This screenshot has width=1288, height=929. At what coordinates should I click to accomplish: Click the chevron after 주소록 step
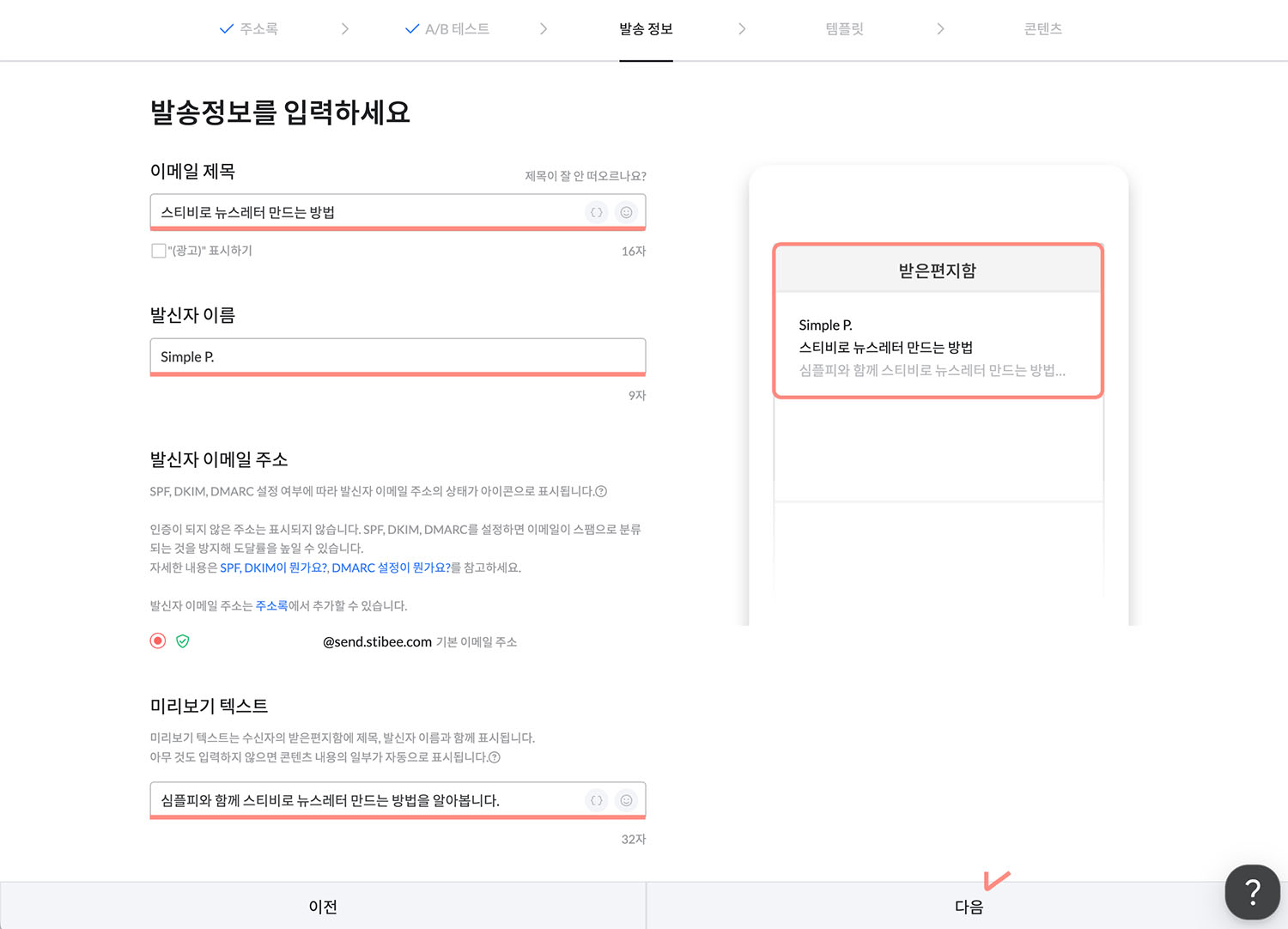click(x=345, y=29)
